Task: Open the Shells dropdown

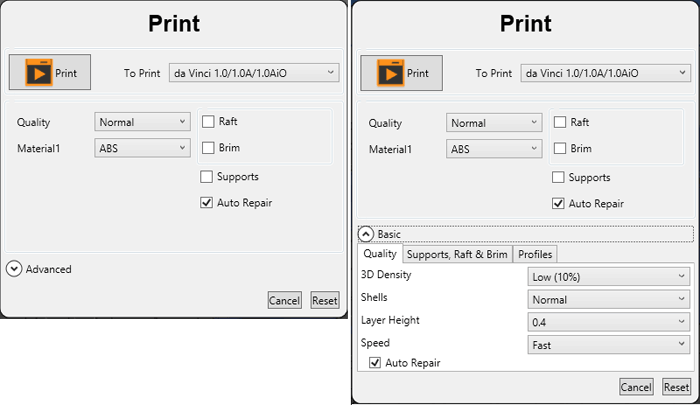Action: (608, 299)
